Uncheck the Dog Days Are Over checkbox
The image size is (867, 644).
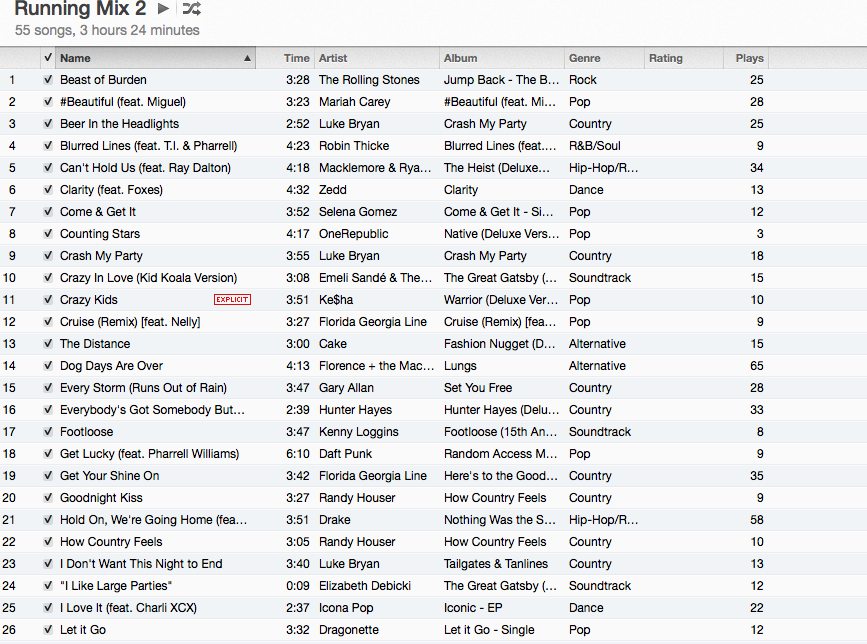pyautogui.click(x=48, y=366)
